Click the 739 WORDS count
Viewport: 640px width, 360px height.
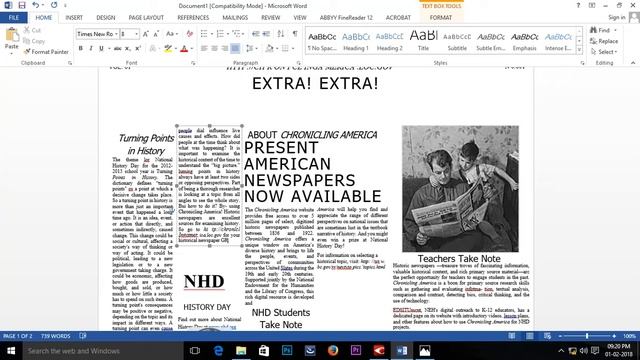click(56, 336)
